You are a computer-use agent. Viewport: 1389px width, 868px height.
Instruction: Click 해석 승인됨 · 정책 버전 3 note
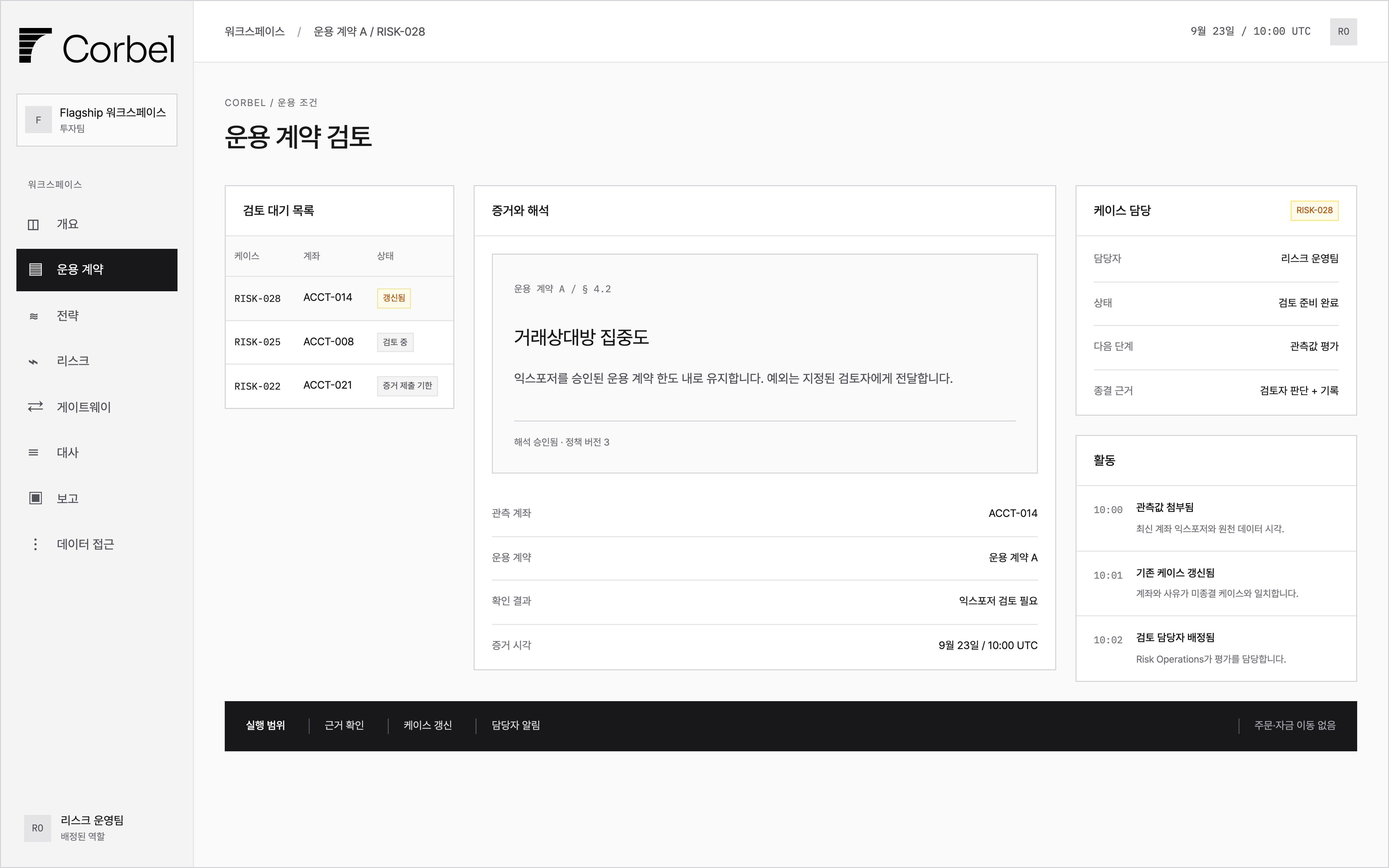click(x=561, y=442)
